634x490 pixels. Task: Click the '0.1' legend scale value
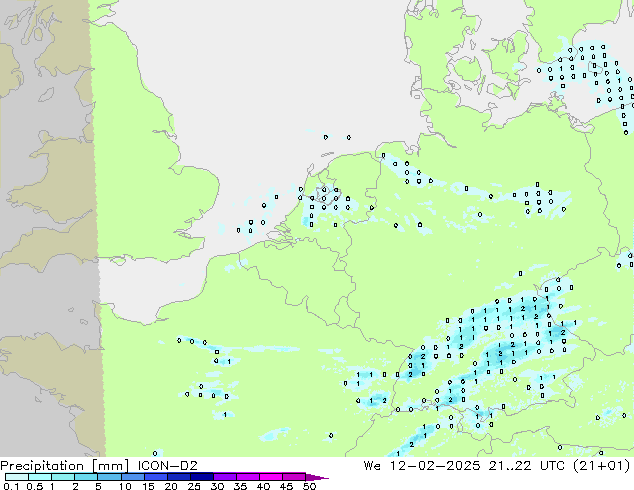[11, 486]
